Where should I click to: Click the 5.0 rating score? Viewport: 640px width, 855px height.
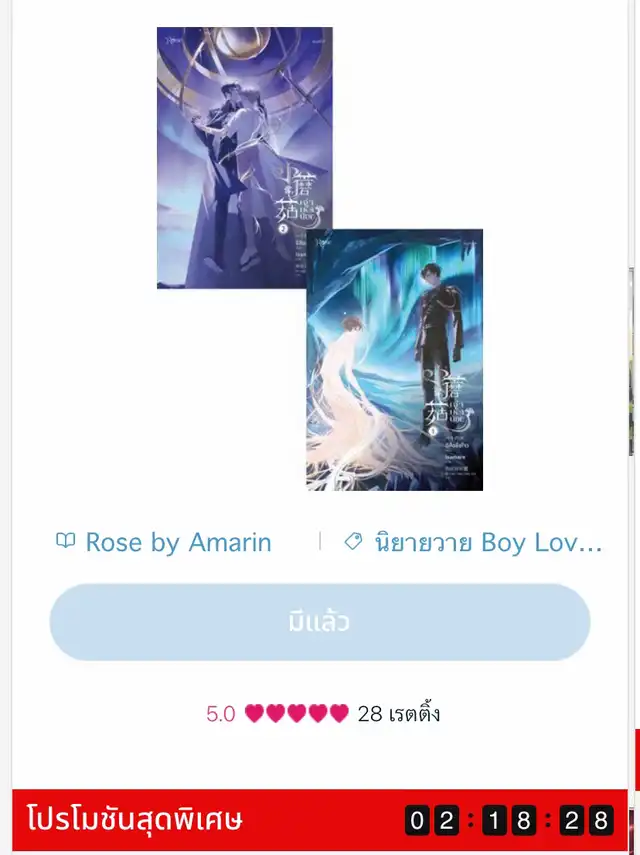(x=221, y=714)
